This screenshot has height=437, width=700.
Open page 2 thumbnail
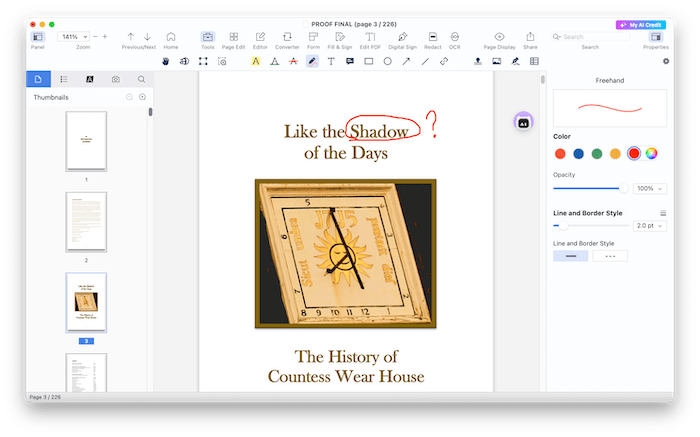[86, 222]
